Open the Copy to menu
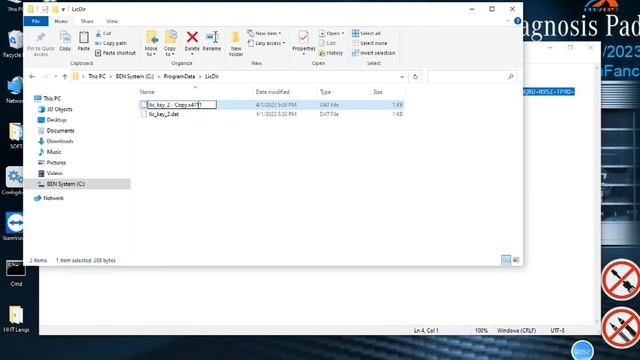This screenshot has height=360, width=640. coord(170,43)
